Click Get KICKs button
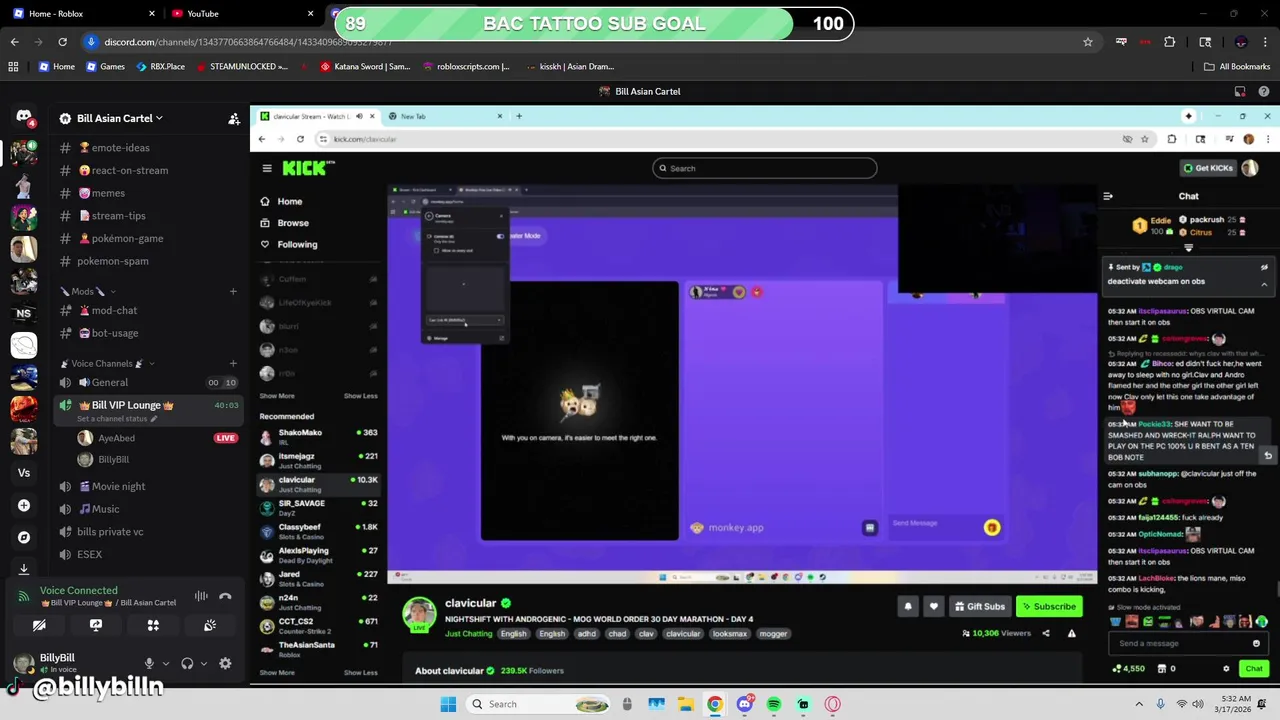1280x720 pixels. click(x=1207, y=168)
